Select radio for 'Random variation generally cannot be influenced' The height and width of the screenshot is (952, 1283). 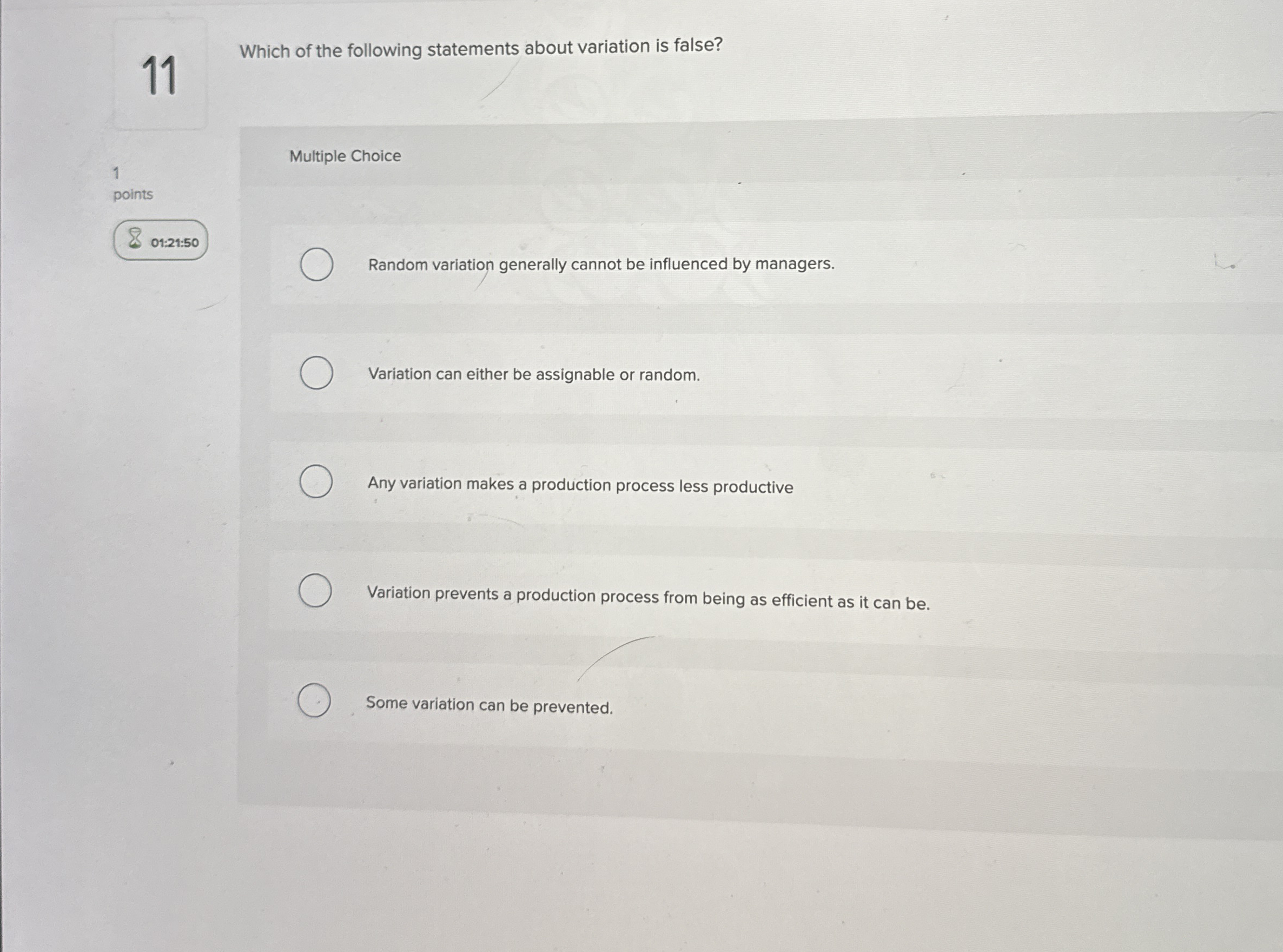316,265
